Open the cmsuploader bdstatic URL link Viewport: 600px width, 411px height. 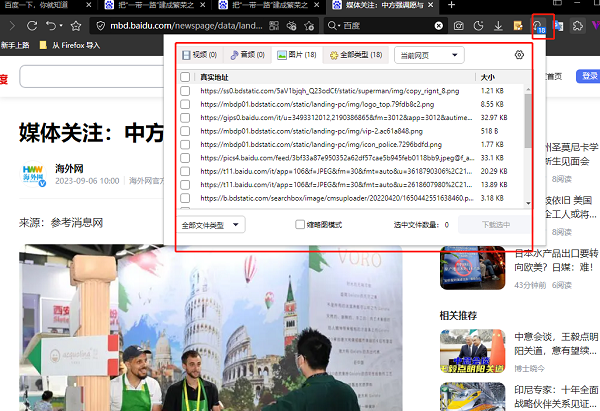(337, 198)
